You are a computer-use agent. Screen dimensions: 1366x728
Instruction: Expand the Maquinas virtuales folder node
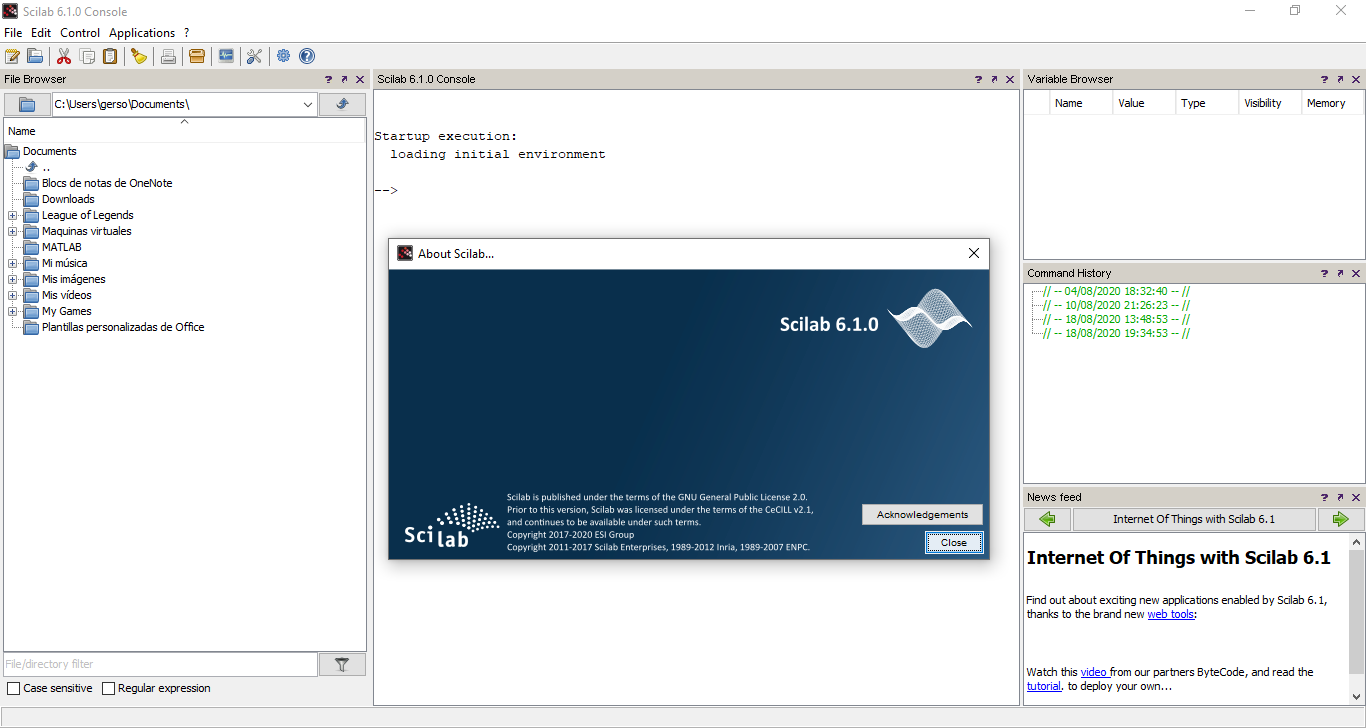point(12,231)
